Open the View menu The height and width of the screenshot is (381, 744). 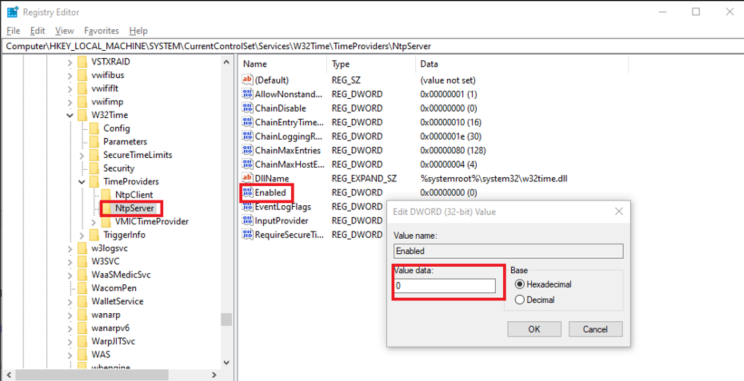(x=65, y=31)
